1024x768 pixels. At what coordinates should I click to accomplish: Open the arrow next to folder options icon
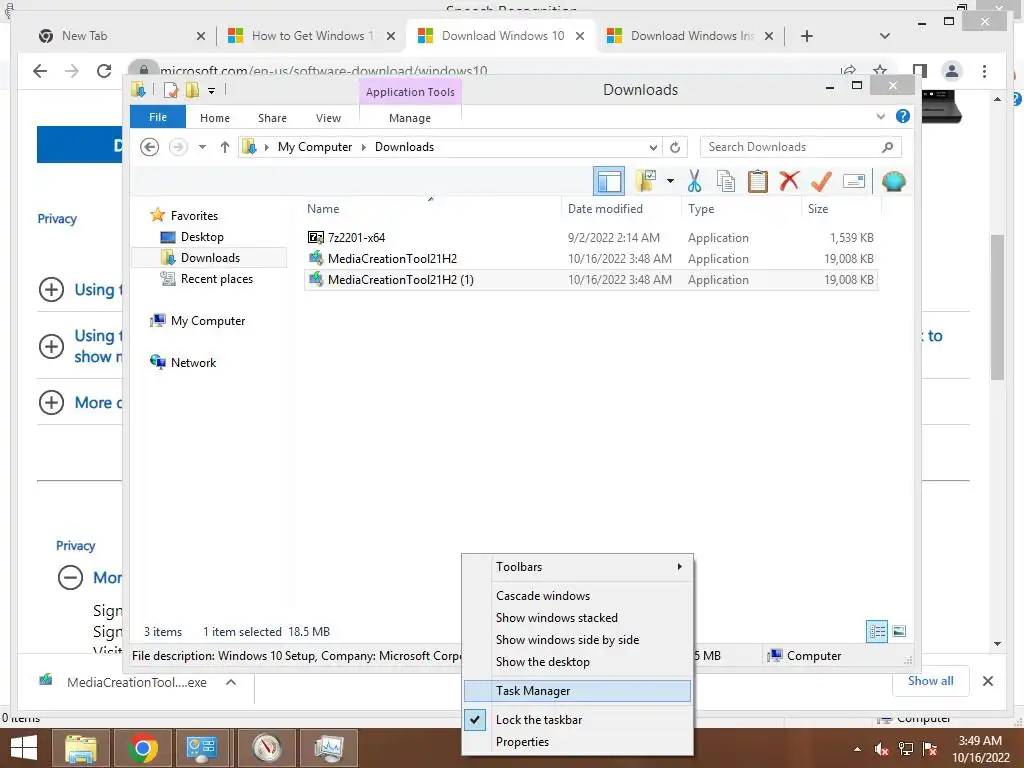670,181
